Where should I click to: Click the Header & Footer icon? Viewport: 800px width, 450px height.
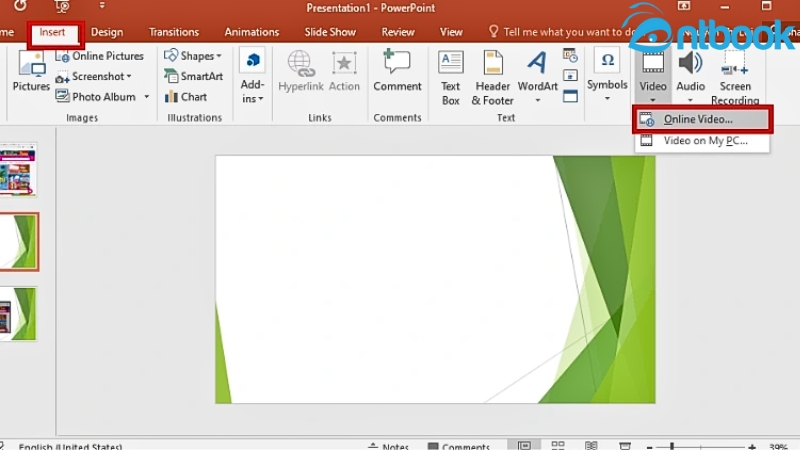click(x=492, y=77)
